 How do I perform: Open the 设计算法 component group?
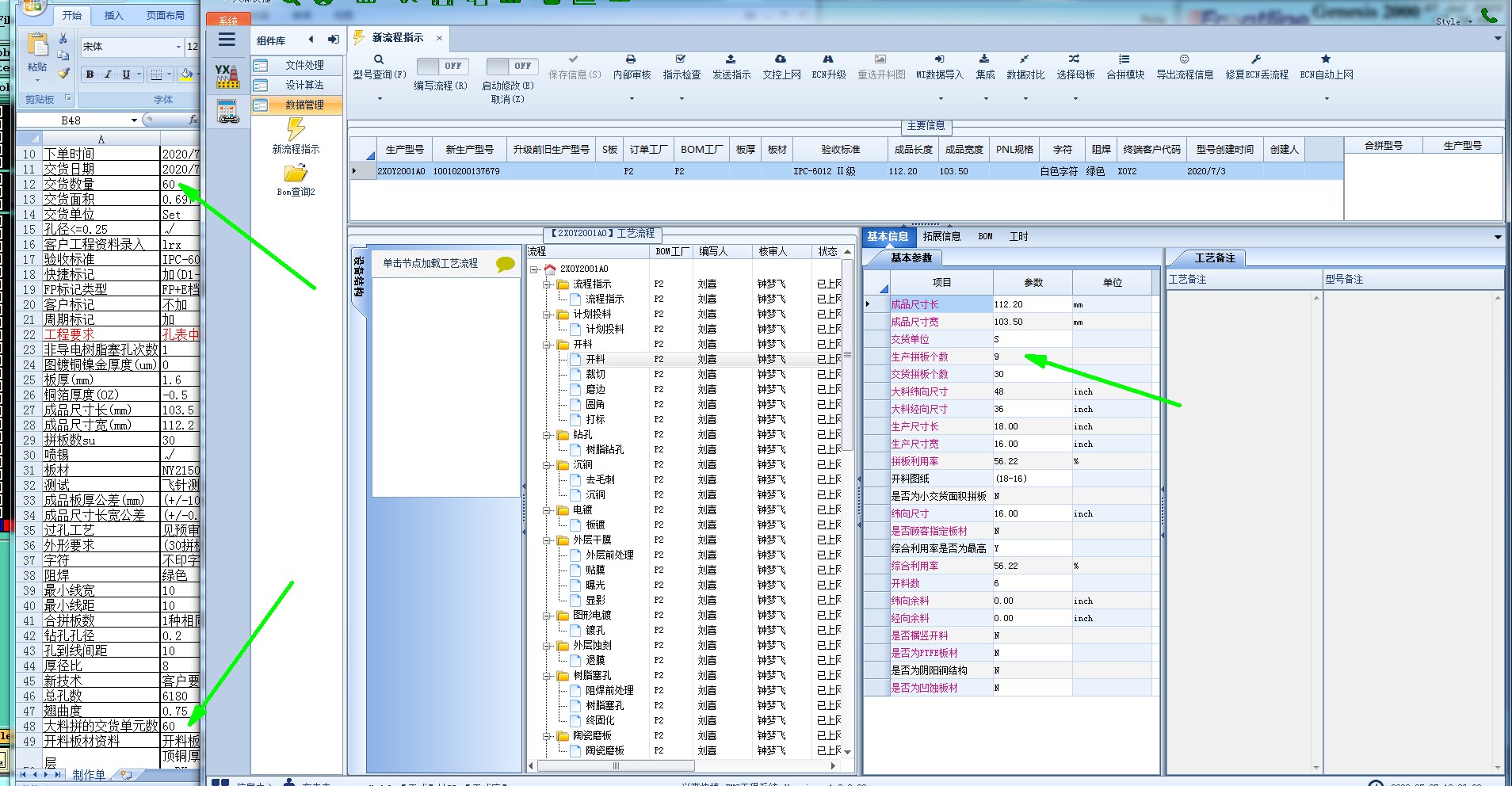point(298,85)
